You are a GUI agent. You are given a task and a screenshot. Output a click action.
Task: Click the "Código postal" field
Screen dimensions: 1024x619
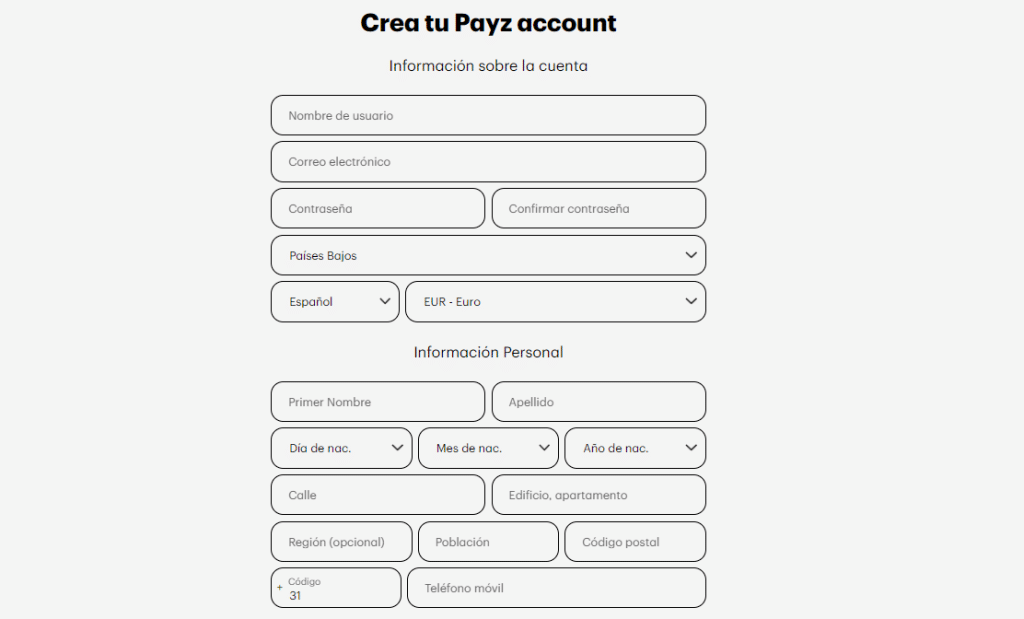[635, 541]
